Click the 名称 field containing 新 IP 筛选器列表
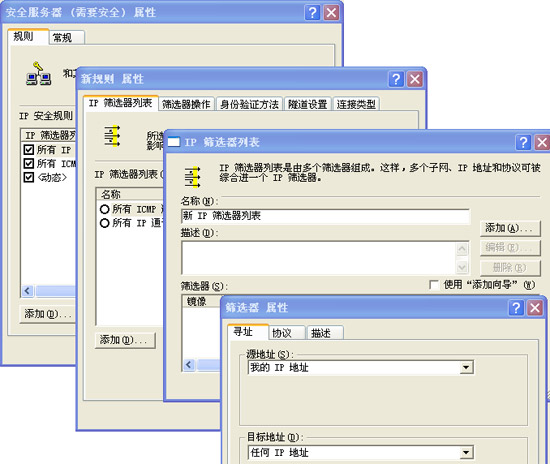The image size is (550, 464). (325, 216)
